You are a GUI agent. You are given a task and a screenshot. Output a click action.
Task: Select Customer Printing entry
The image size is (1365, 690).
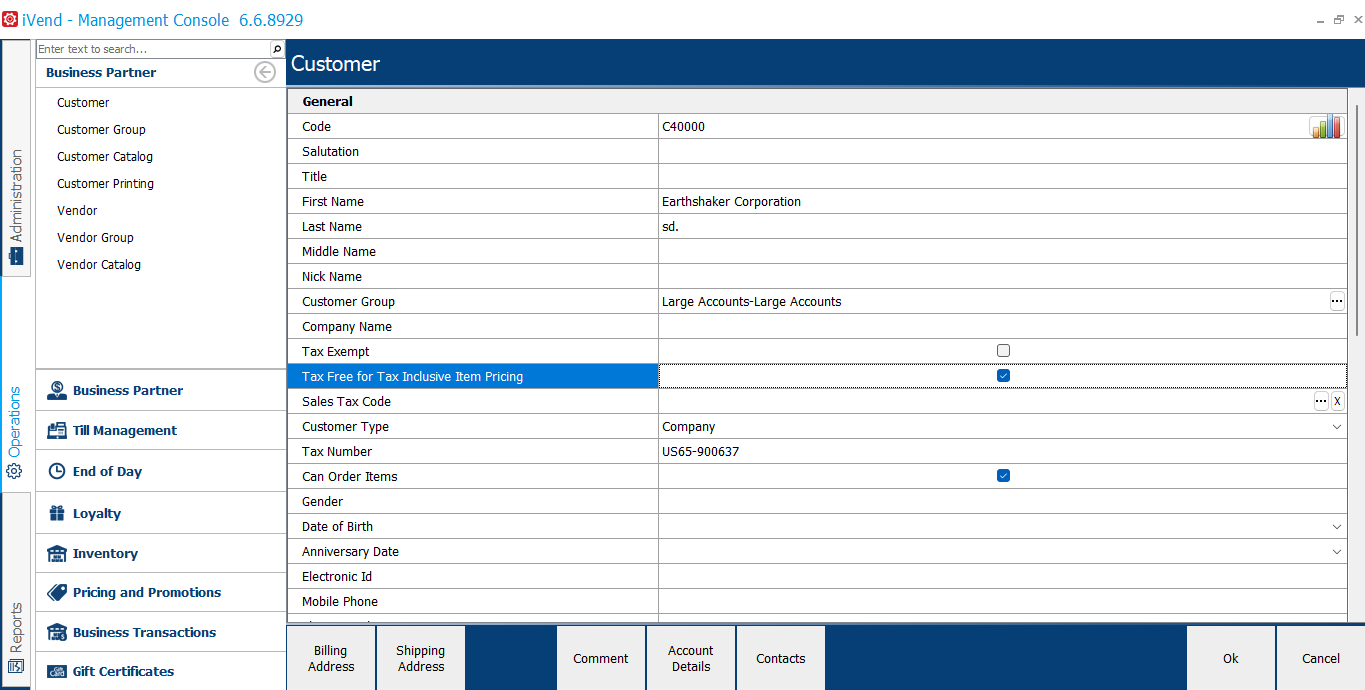pyautogui.click(x=105, y=184)
